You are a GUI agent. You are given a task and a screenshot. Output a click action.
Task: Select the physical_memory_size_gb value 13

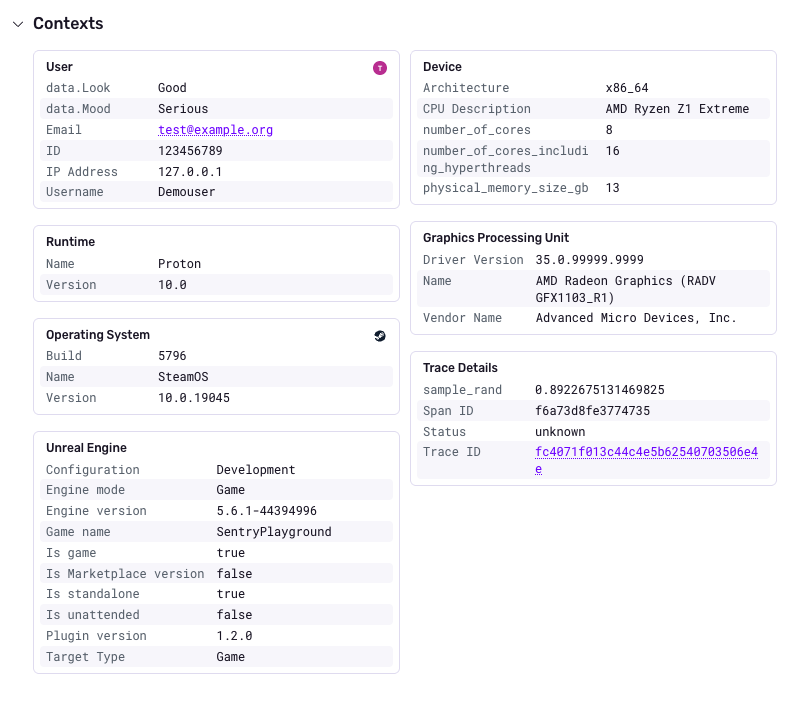[x=612, y=188]
